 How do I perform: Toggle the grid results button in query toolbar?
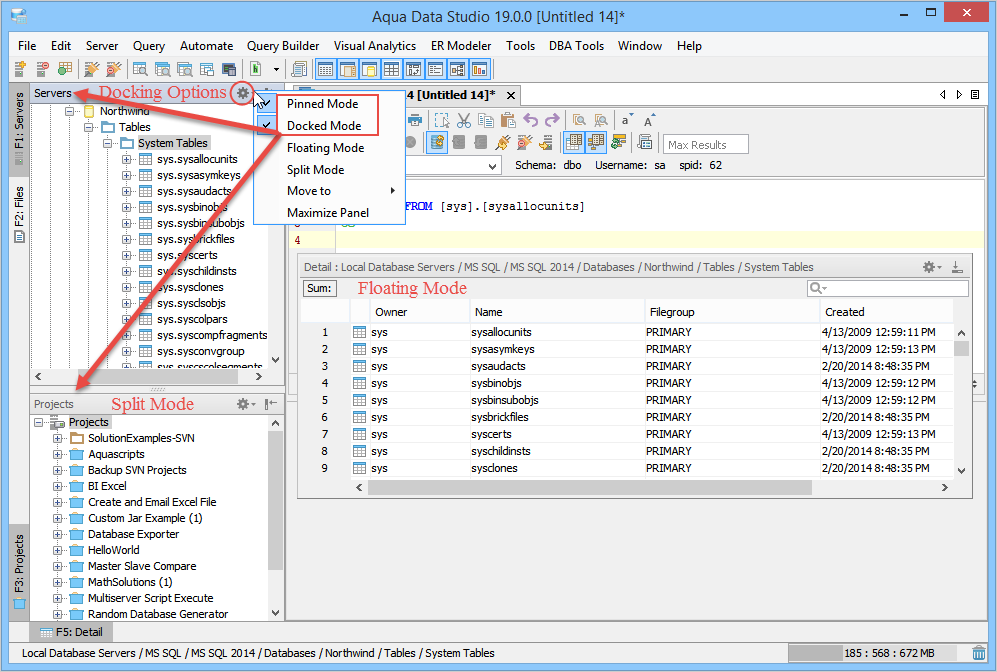(x=574, y=142)
